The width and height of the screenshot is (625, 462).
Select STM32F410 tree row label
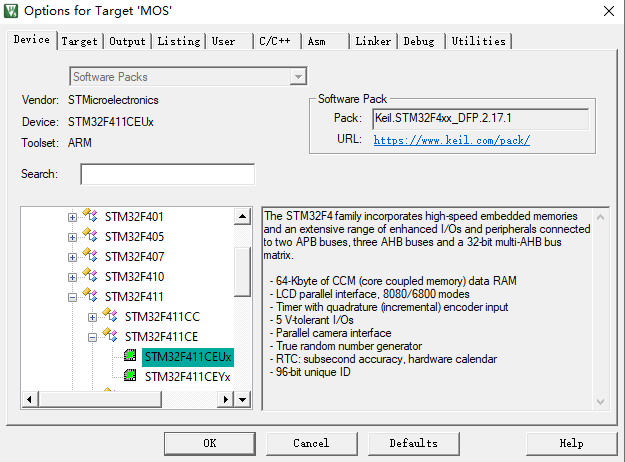point(134,277)
